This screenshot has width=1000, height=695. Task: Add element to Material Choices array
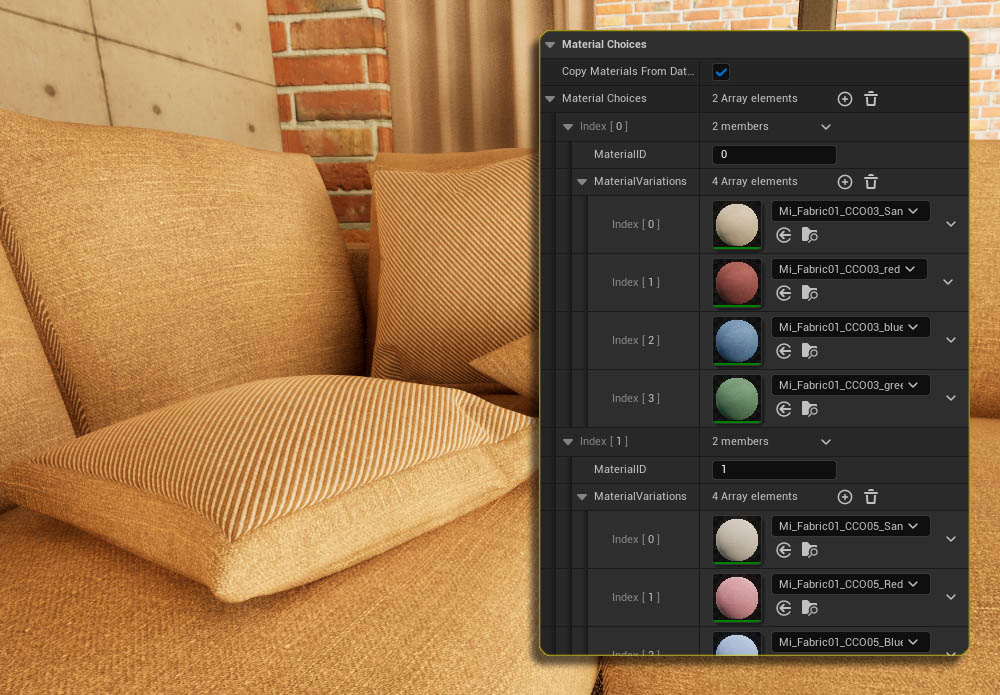pos(844,99)
